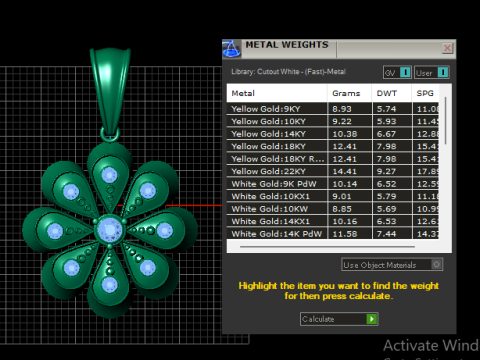Click the center gemstone of flower pendant
Viewport: 480px width, 360px height.
110,230
